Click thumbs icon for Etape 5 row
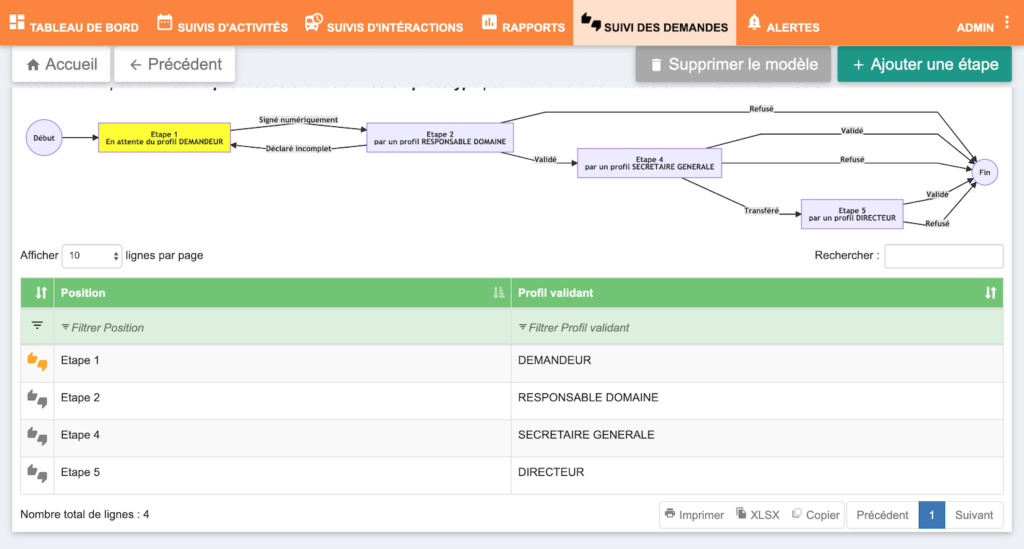This screenshot has height=549, width=1024. pyautogui.click(x=37, y=473)
